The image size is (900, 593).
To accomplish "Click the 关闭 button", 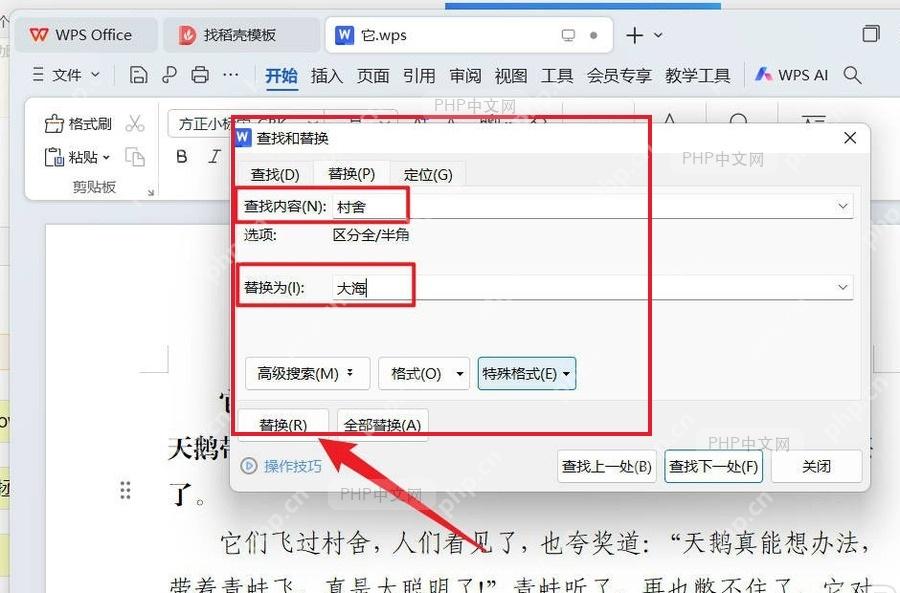I will pyautogui.click(x=816, y=467).
